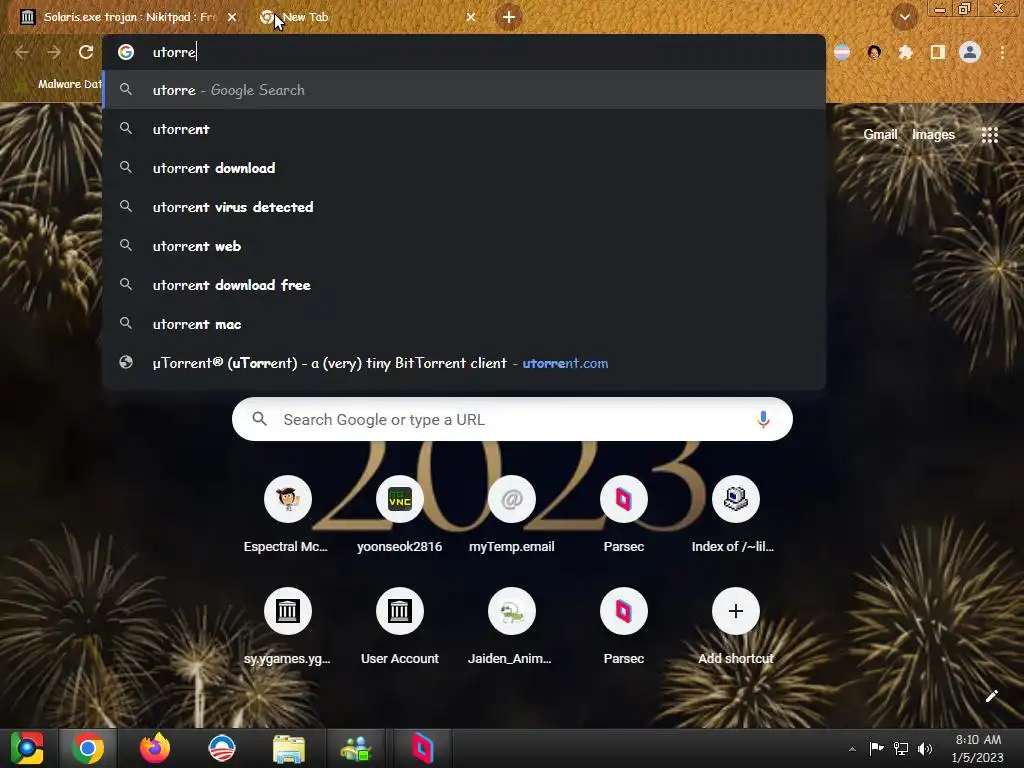
Task: Open the Images link
Action: pyautogui.click(x=933, y=135)
